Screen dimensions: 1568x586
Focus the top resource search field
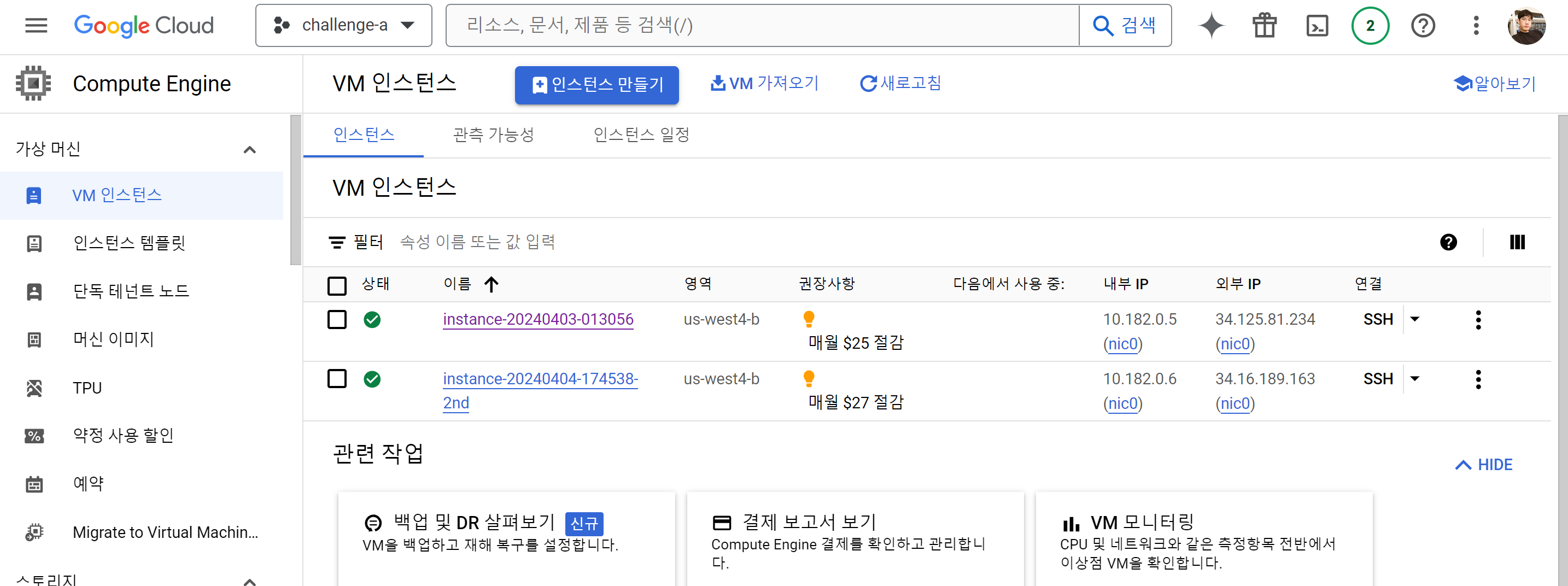click(762, 26)
